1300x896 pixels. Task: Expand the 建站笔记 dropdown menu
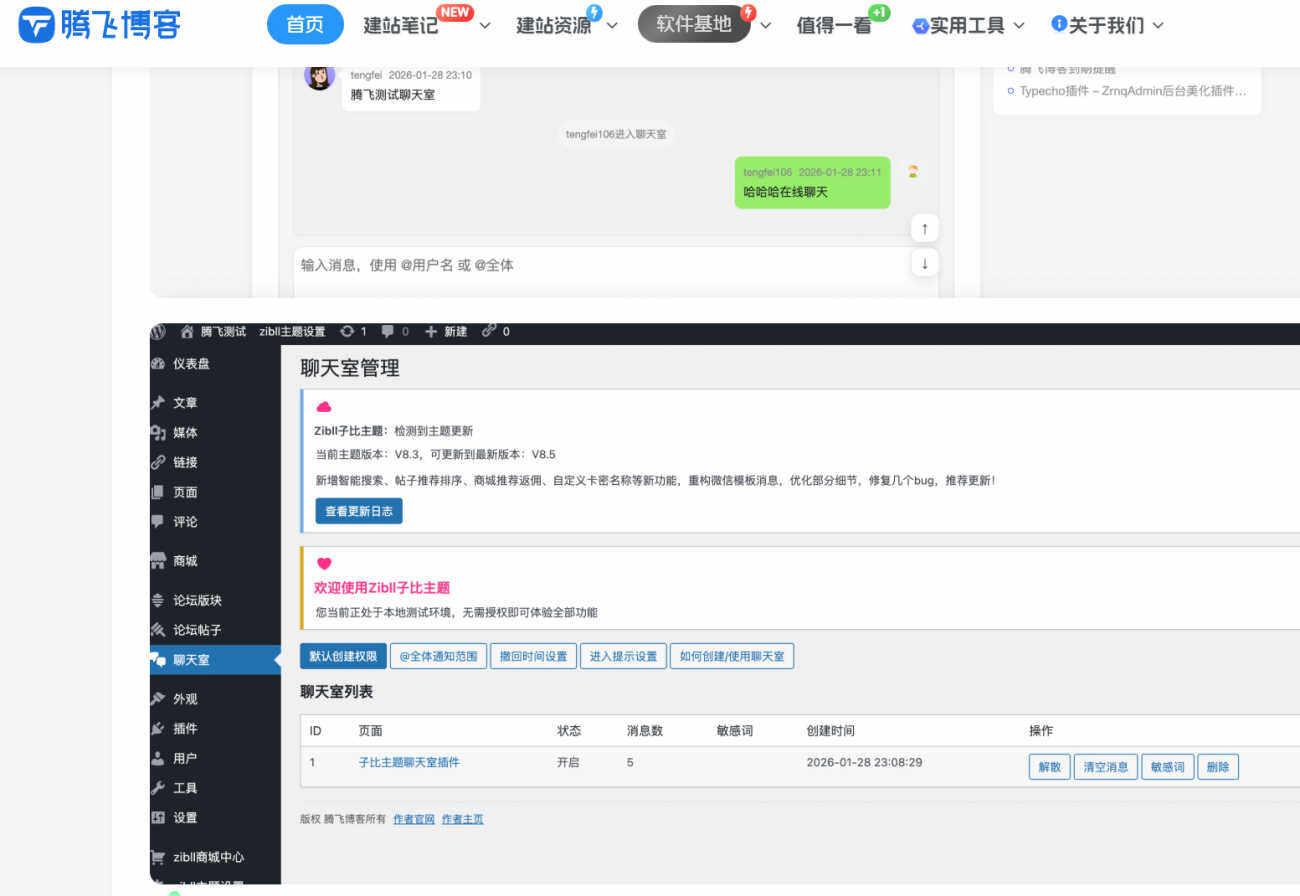click(x=484, y=26)
